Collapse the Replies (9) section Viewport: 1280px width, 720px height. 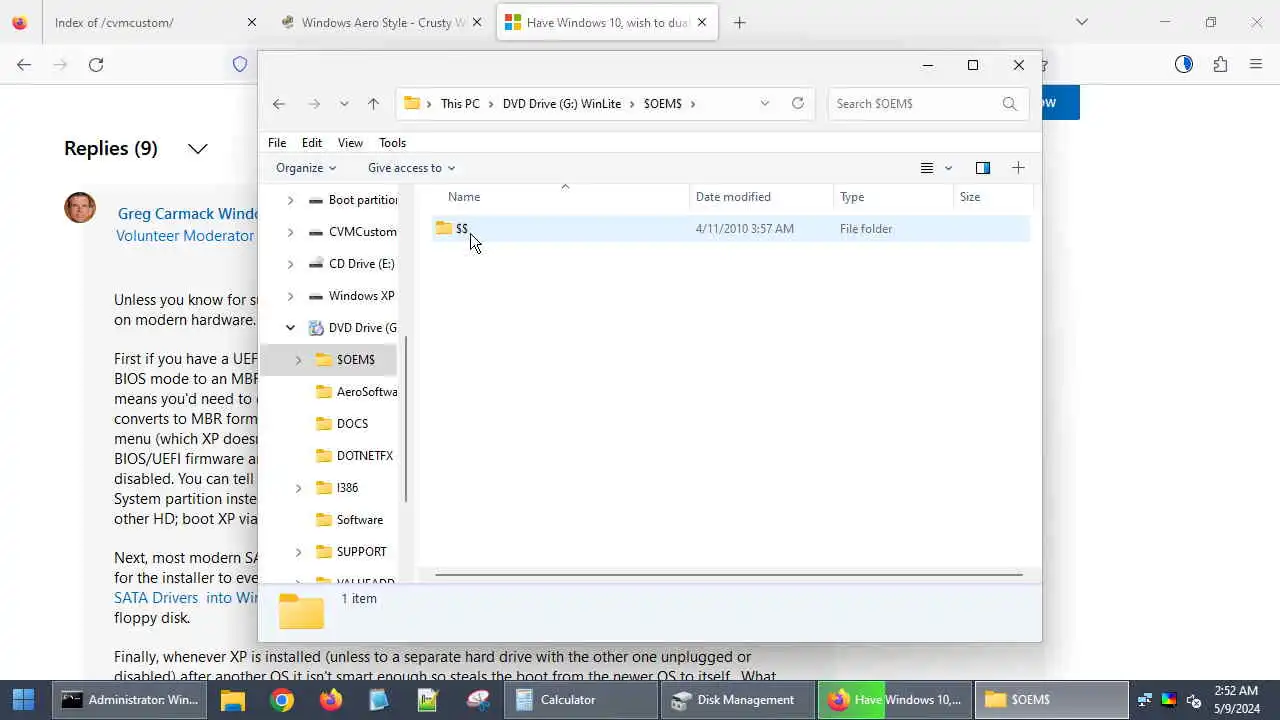pyautogui.click(x=198, y=149)
